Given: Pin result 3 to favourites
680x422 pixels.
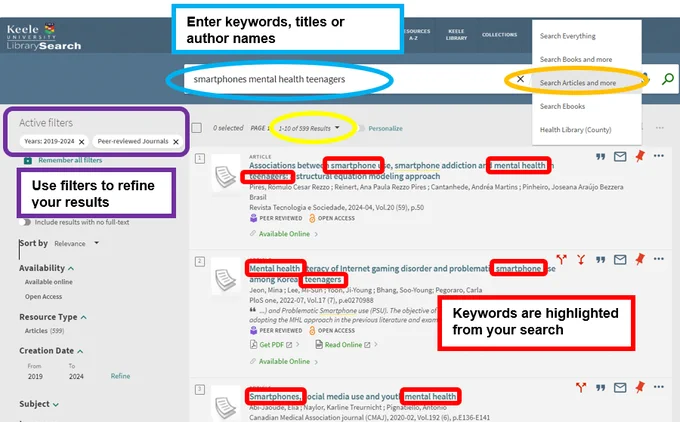Looking at the screenshot, I should pyautogui.click(x=640, y=387).
